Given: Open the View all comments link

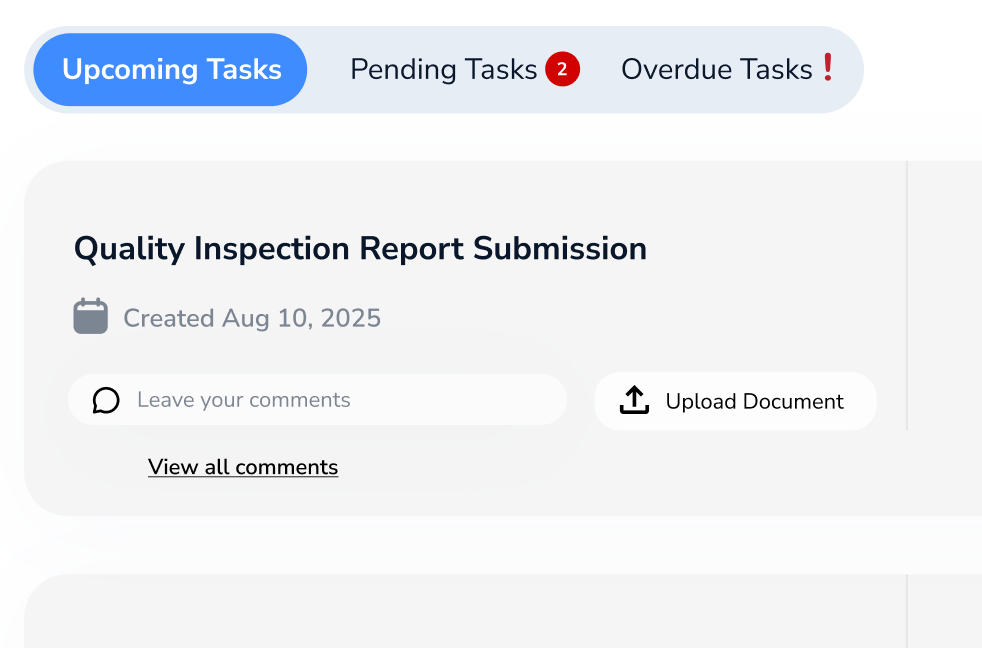Looking at the screenshot, I should tap(243, 467).
